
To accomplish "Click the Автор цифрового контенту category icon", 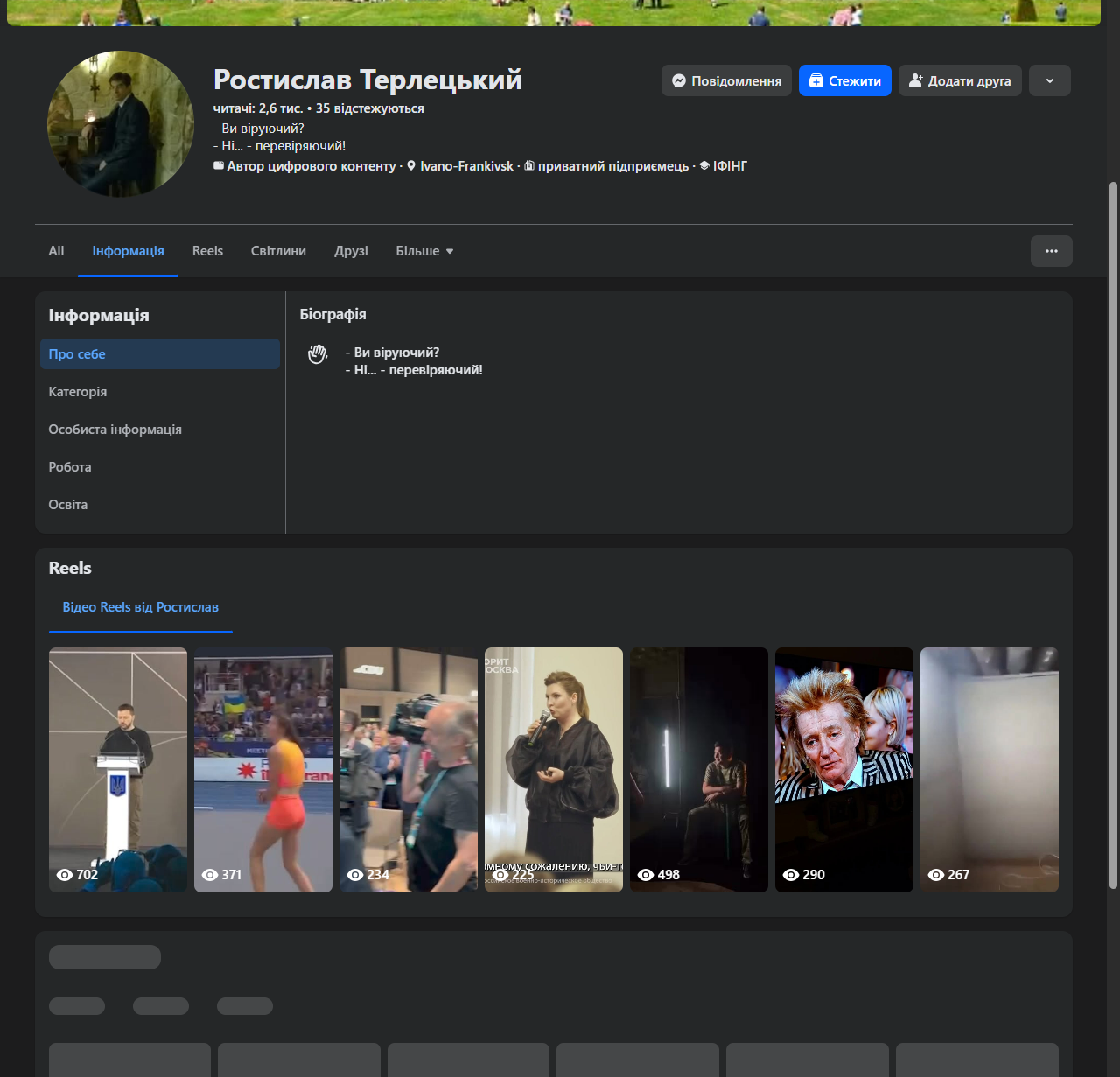I will 219,165.
